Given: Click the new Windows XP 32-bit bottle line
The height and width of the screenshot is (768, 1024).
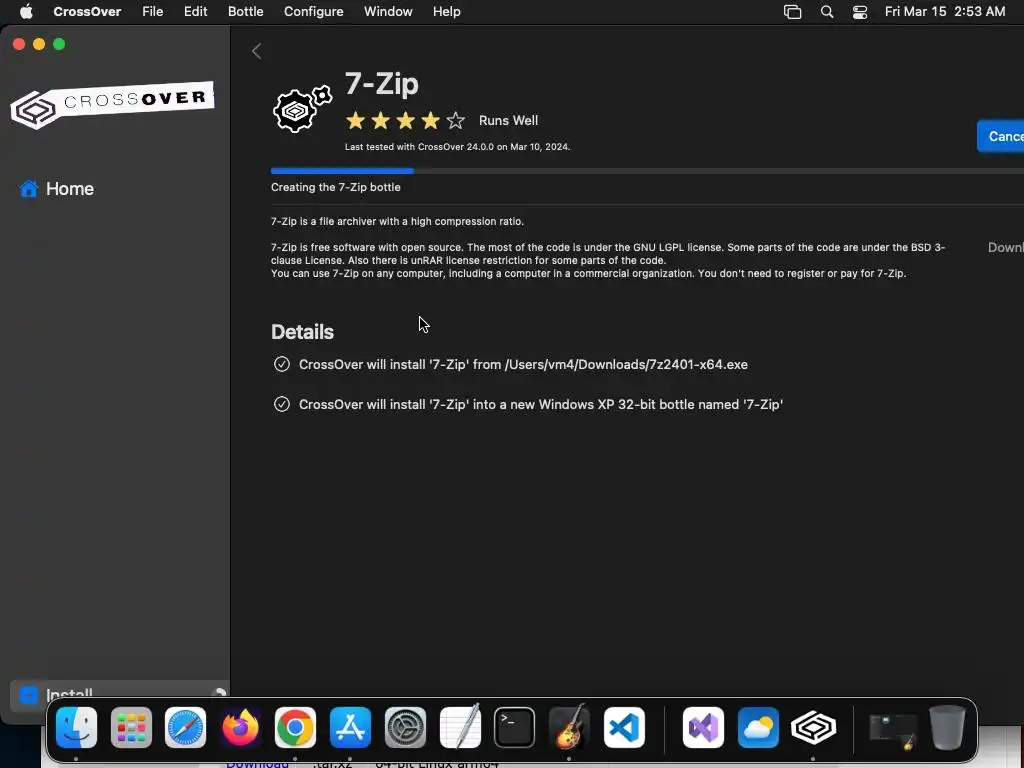Looking at the screenshot, I should coord(541,404).
